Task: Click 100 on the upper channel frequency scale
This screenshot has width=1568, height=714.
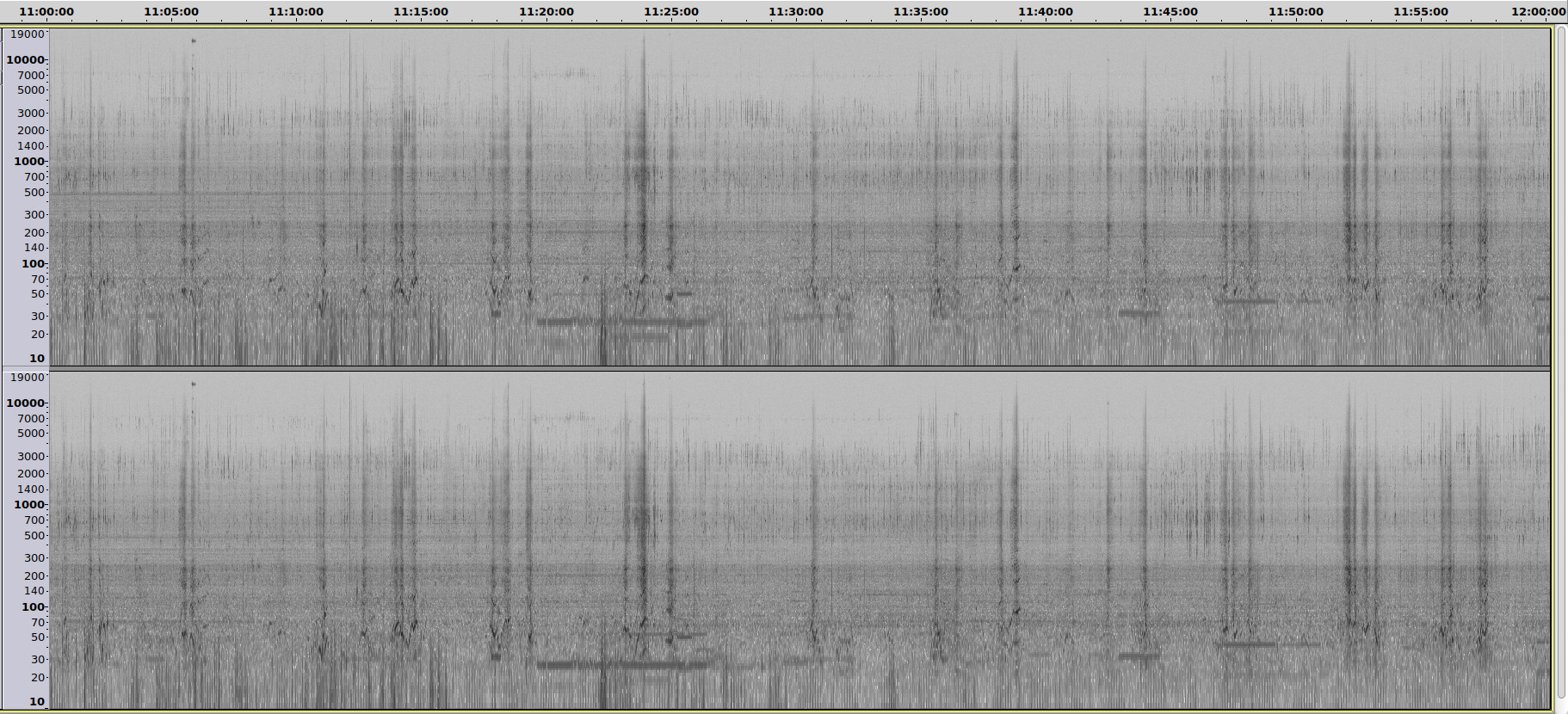Action: [33, 264]
